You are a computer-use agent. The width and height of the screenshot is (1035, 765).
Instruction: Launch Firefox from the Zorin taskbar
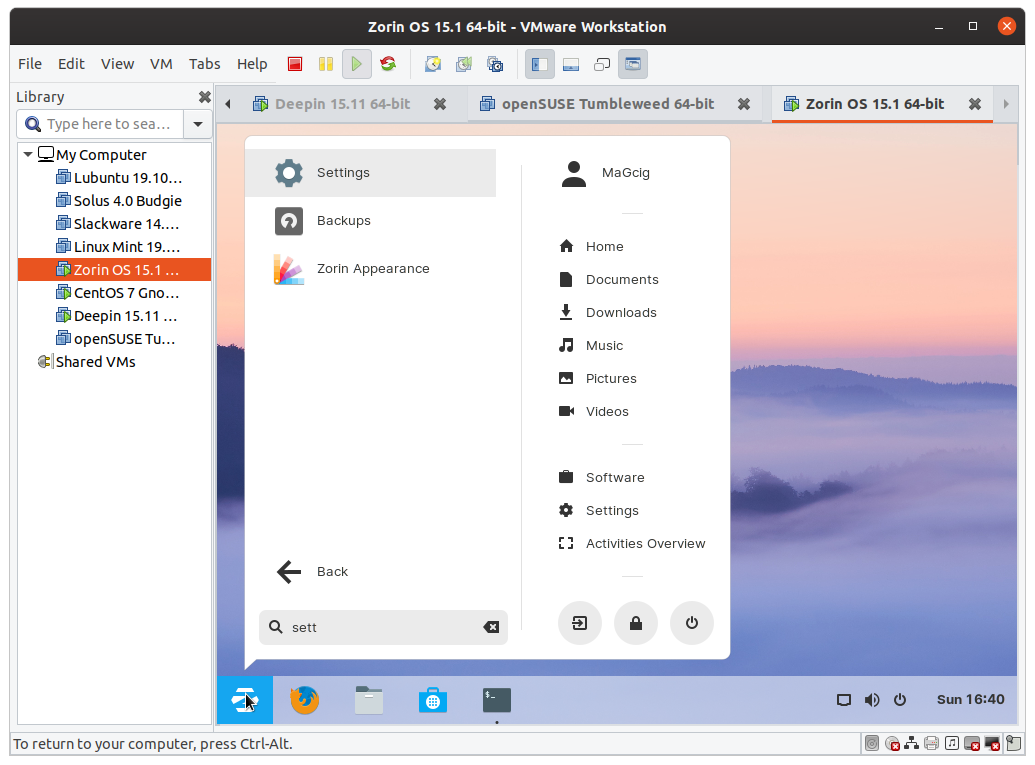point(304,700)
